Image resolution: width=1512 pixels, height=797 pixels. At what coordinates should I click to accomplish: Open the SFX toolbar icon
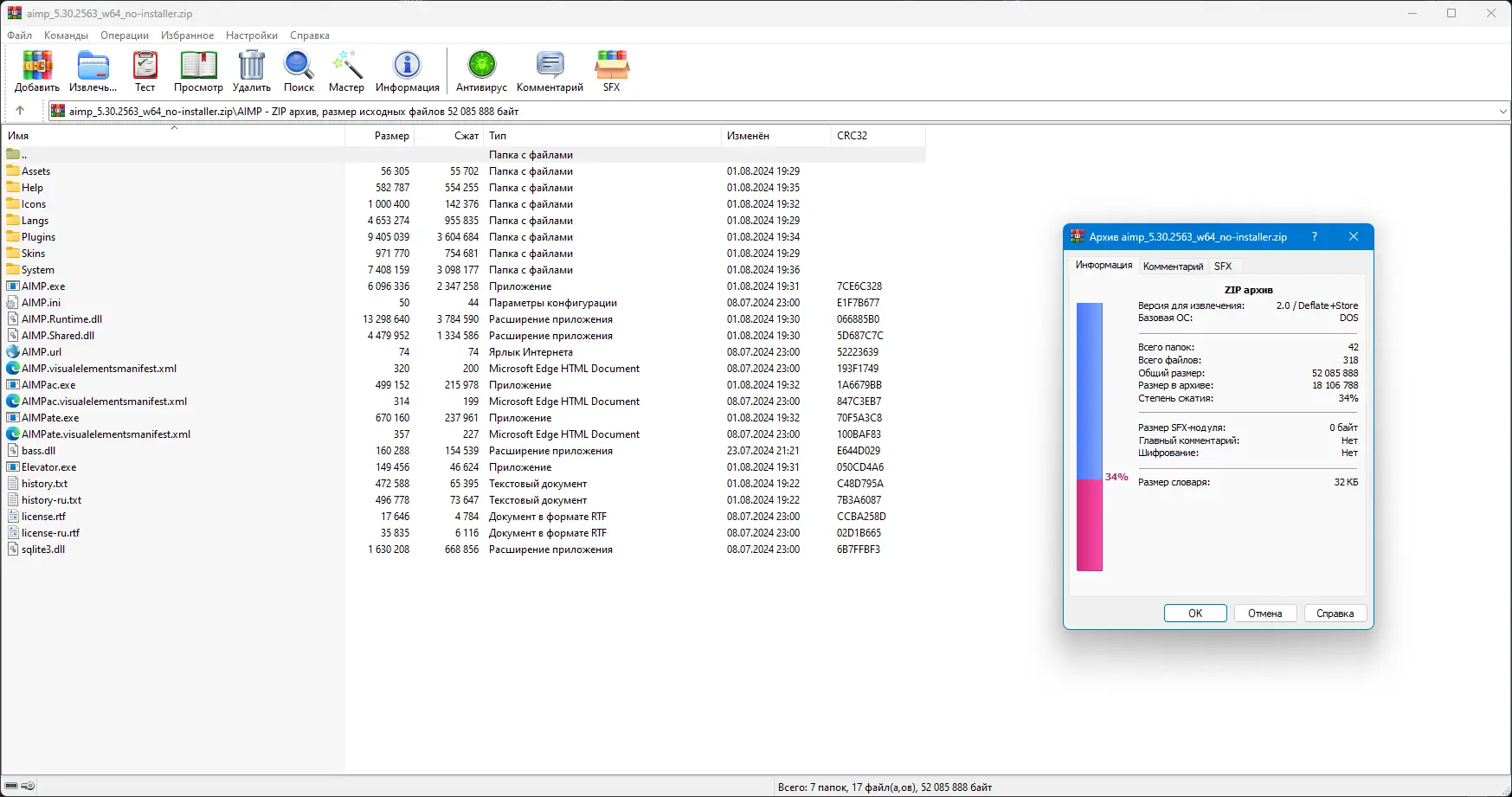[x=611, y=66]
